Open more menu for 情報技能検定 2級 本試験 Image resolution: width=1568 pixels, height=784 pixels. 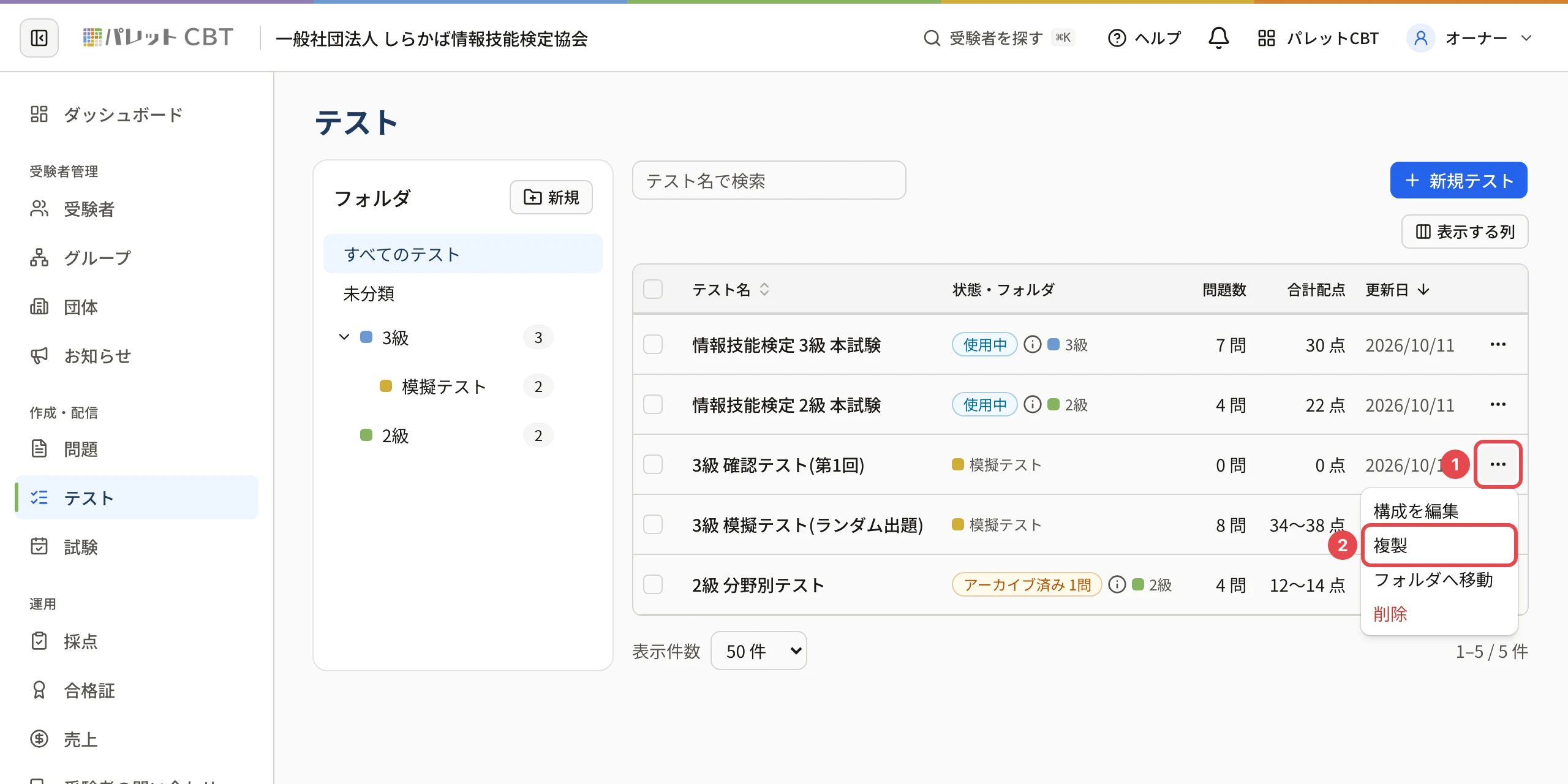pos(1498,404)
